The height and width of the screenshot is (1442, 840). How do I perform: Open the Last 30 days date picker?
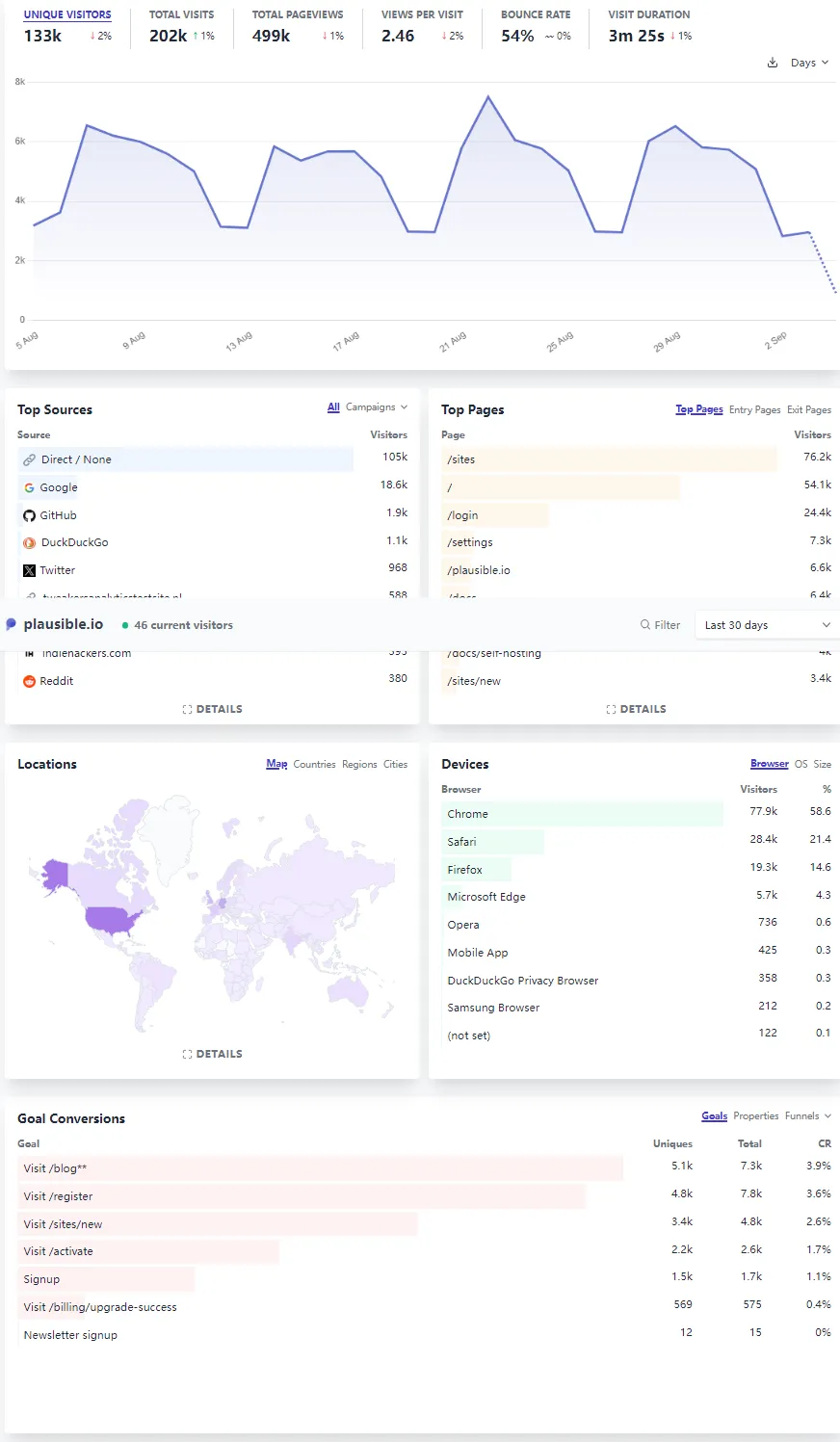(766, 625)
